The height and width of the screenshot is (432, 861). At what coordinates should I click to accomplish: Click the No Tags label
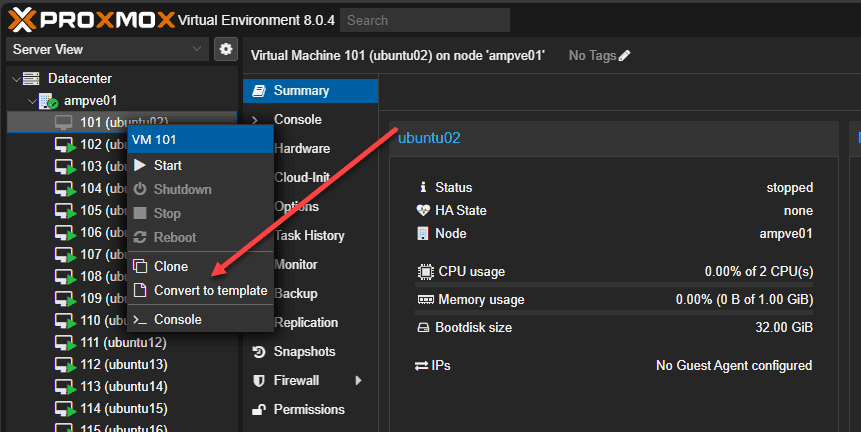(x=592, y=55)
